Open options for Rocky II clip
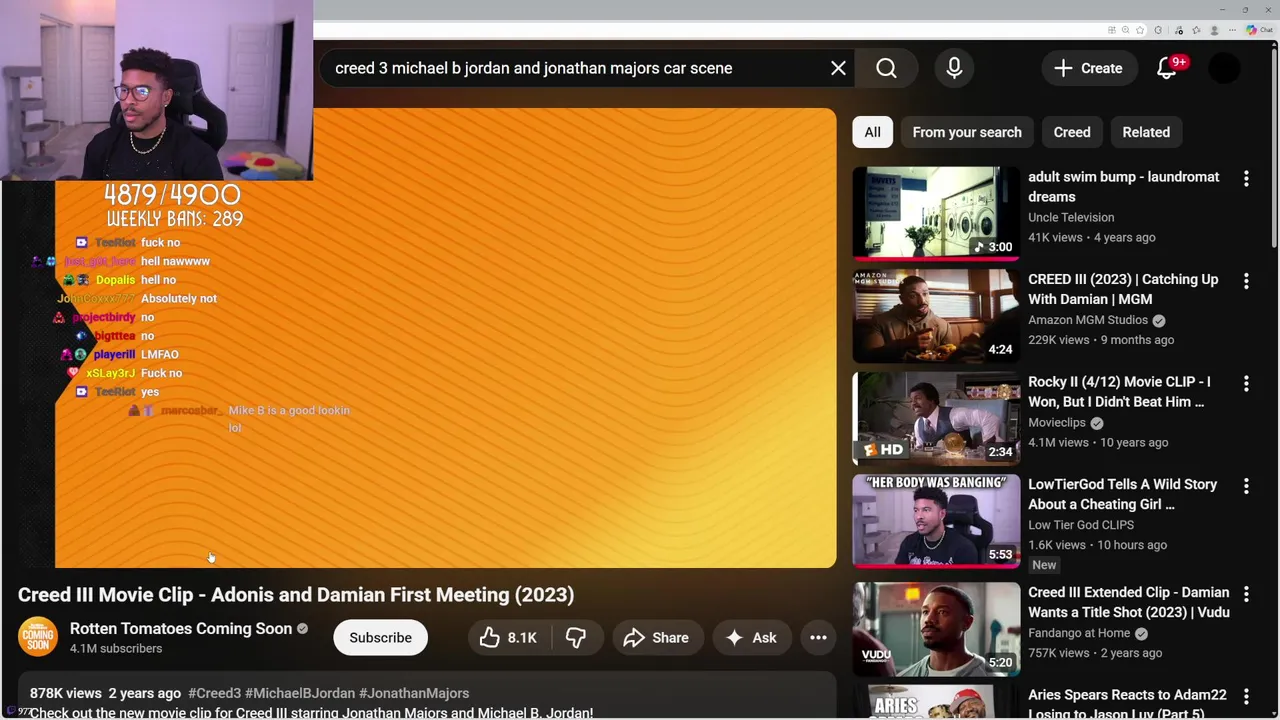1280x720 pixels. click(1246, 383)
